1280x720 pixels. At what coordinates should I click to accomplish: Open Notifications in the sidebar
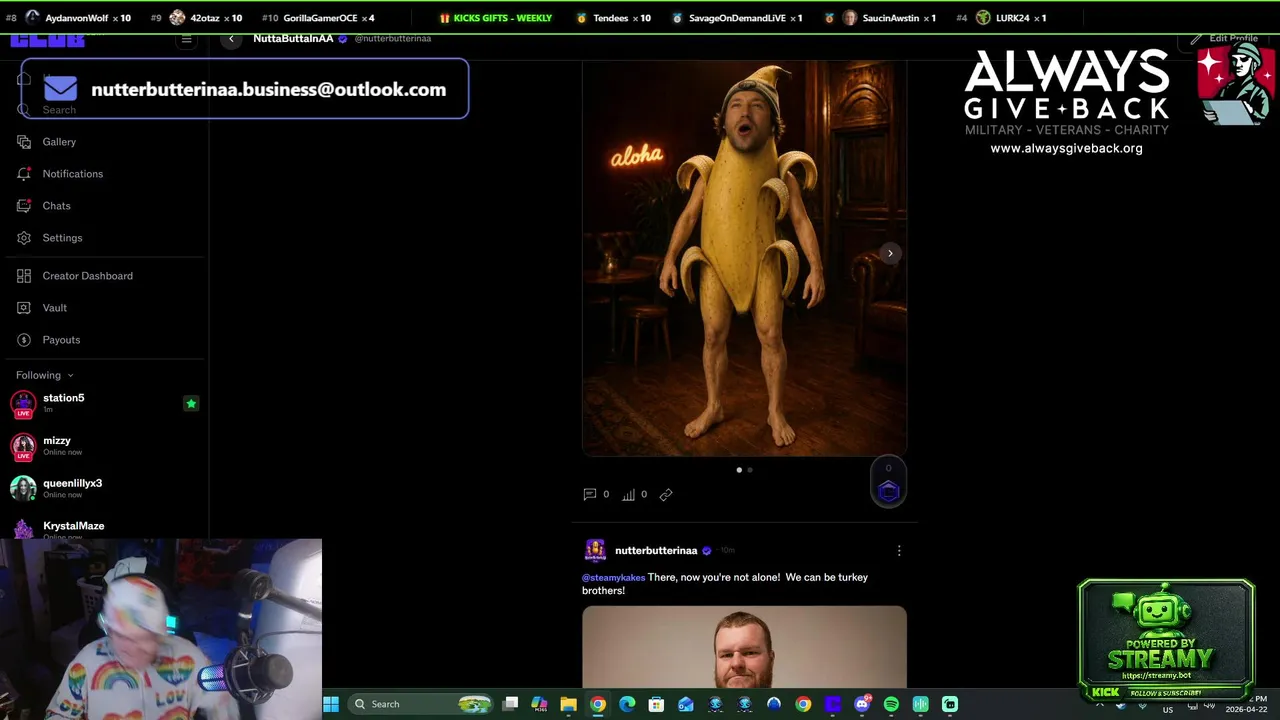coord(72,174)
